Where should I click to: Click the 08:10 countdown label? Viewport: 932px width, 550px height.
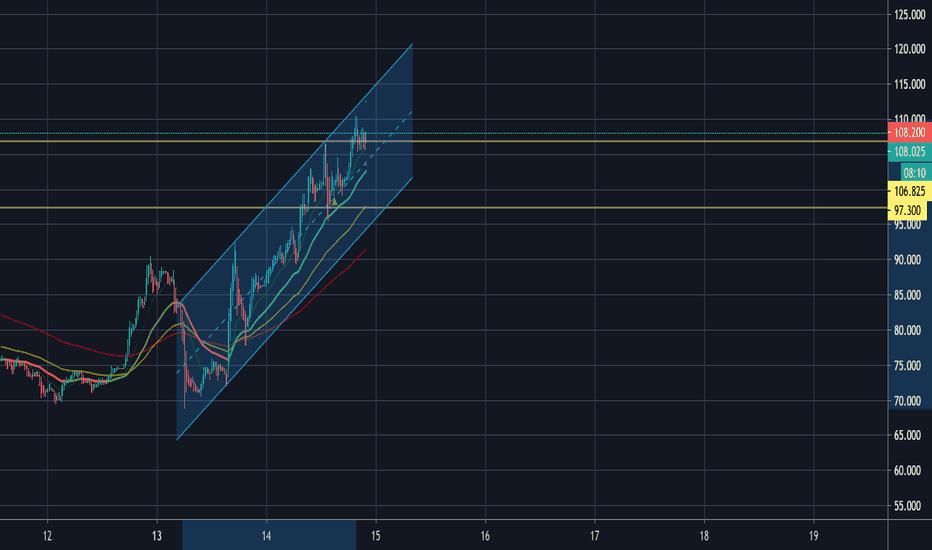914,173
